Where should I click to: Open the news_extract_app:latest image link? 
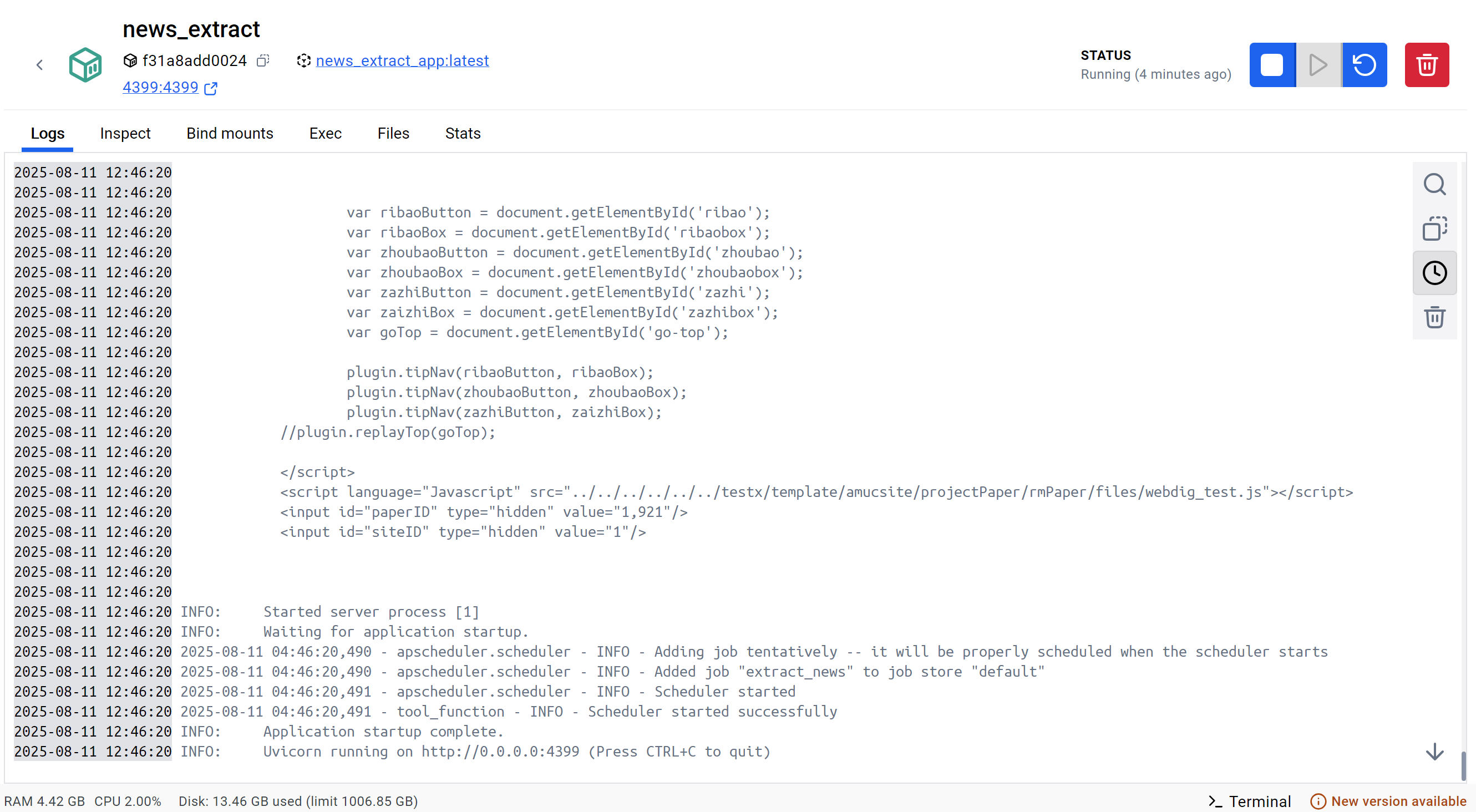pyautogui.click(x=402, y=61)
